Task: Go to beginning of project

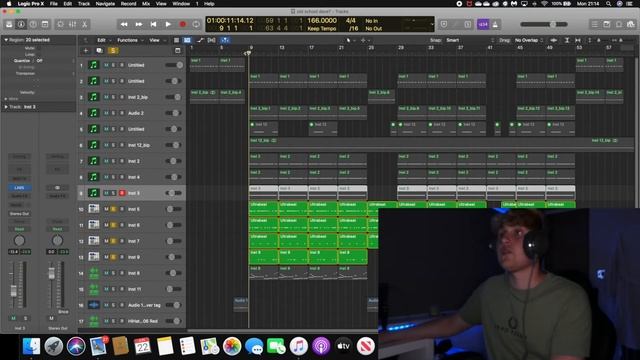Action: tap(153, 24)
